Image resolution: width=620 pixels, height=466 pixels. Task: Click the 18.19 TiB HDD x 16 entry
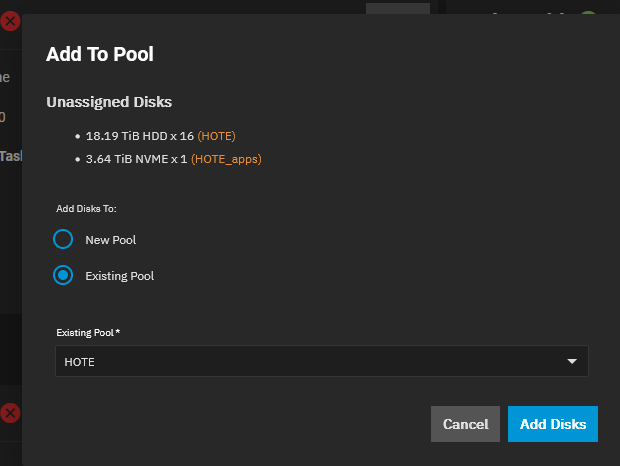tap(139, 136)
